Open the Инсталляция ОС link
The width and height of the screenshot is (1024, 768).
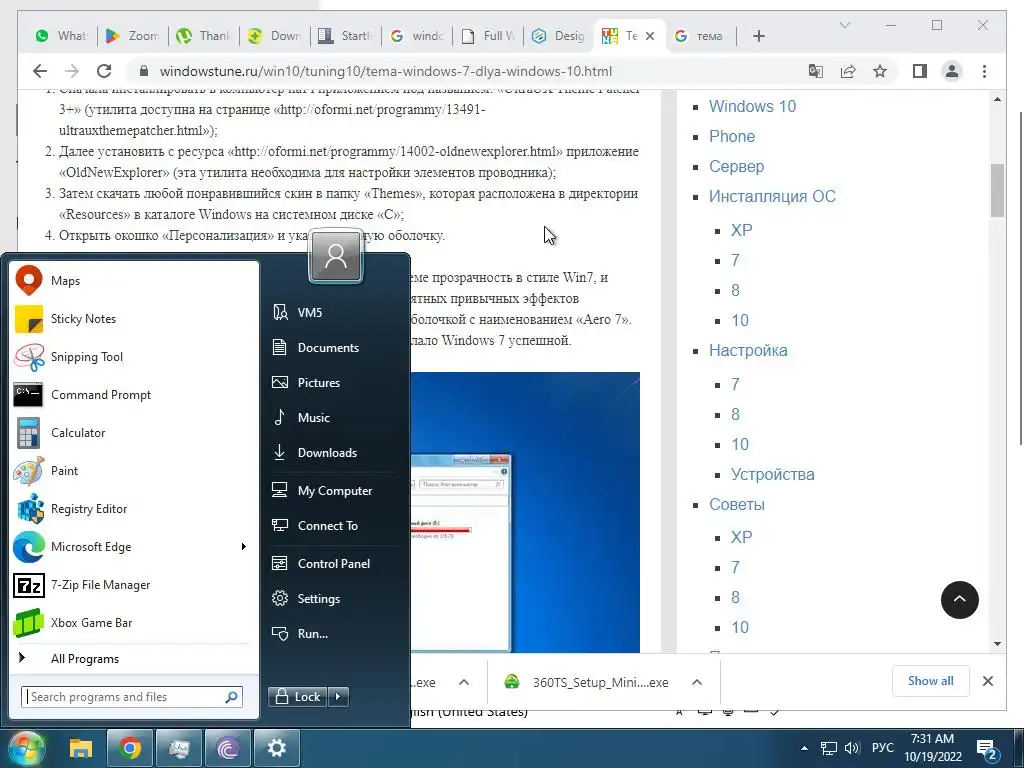pyautogui.click(x=772, y=197)
